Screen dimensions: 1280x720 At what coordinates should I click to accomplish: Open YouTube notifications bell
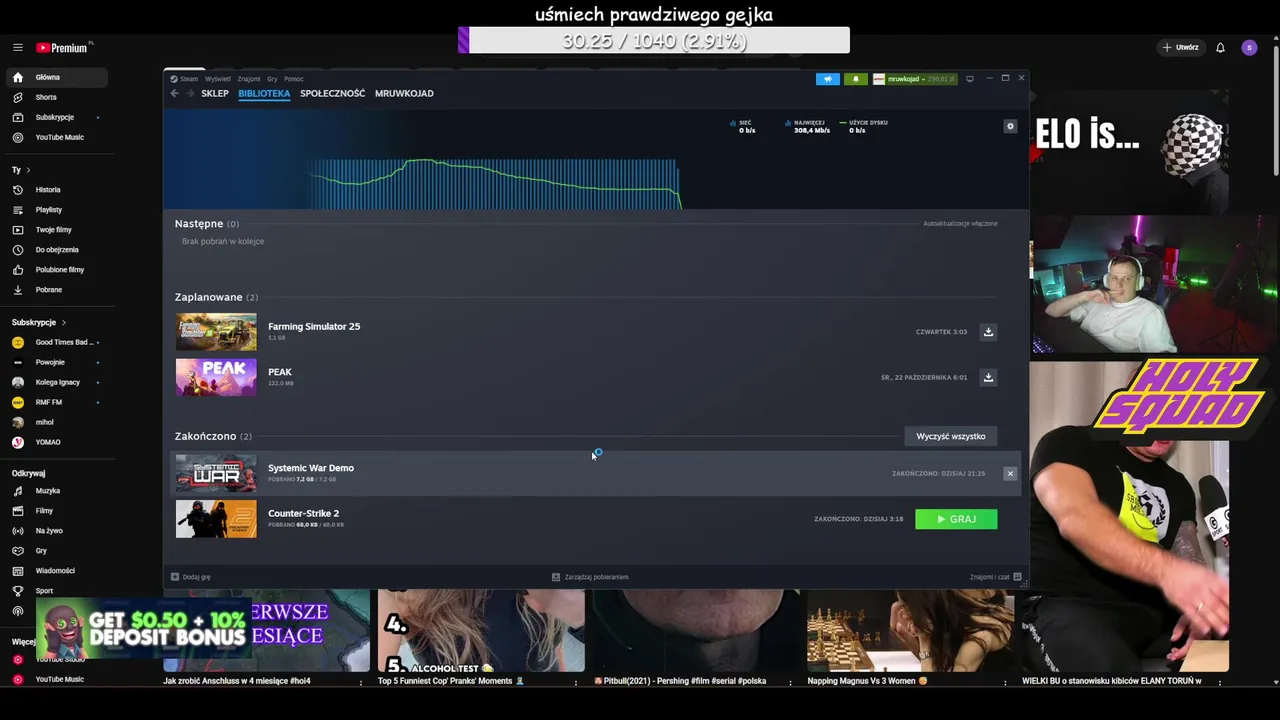pyautogui.click(x=1220, y=47)
